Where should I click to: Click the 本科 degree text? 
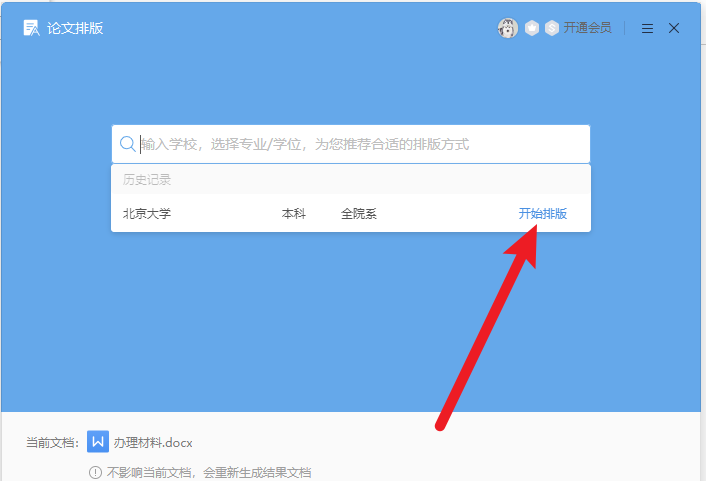coord(294,213)
